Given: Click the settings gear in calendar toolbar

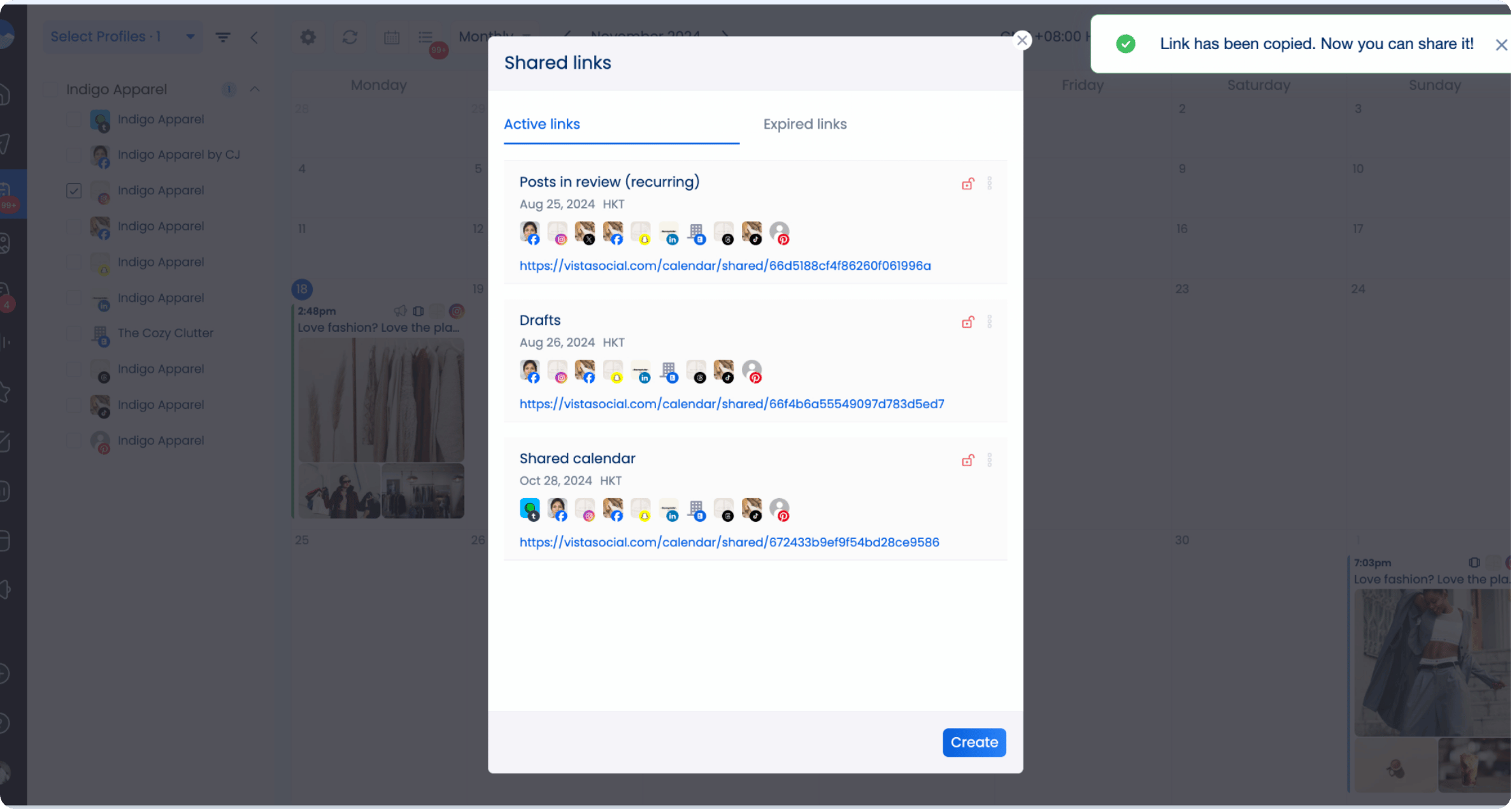Looking at the screenshot, I should tap(308, 37).
